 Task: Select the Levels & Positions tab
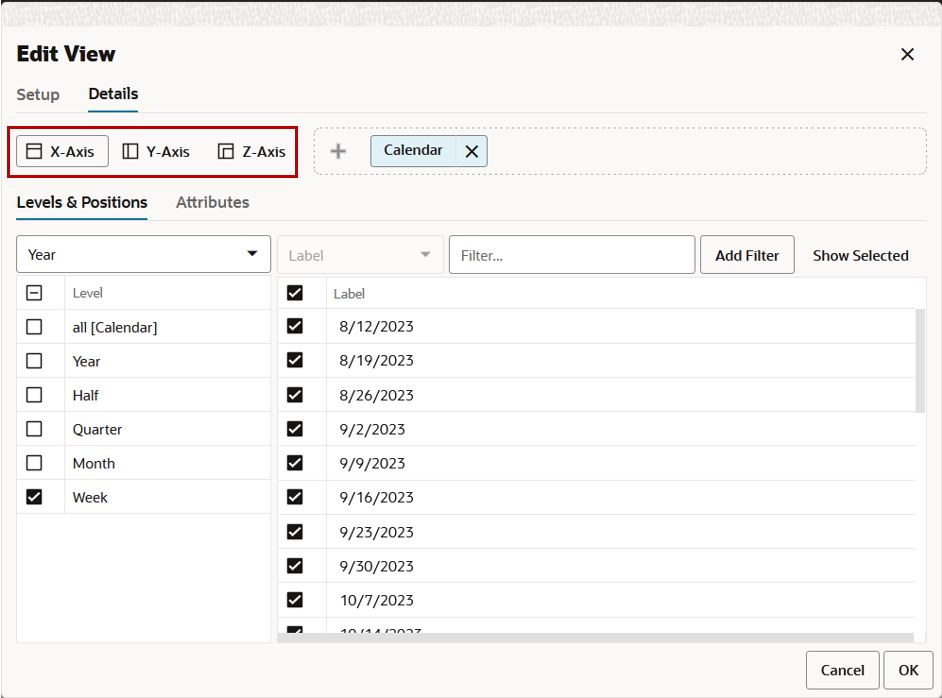pos(82,202)
